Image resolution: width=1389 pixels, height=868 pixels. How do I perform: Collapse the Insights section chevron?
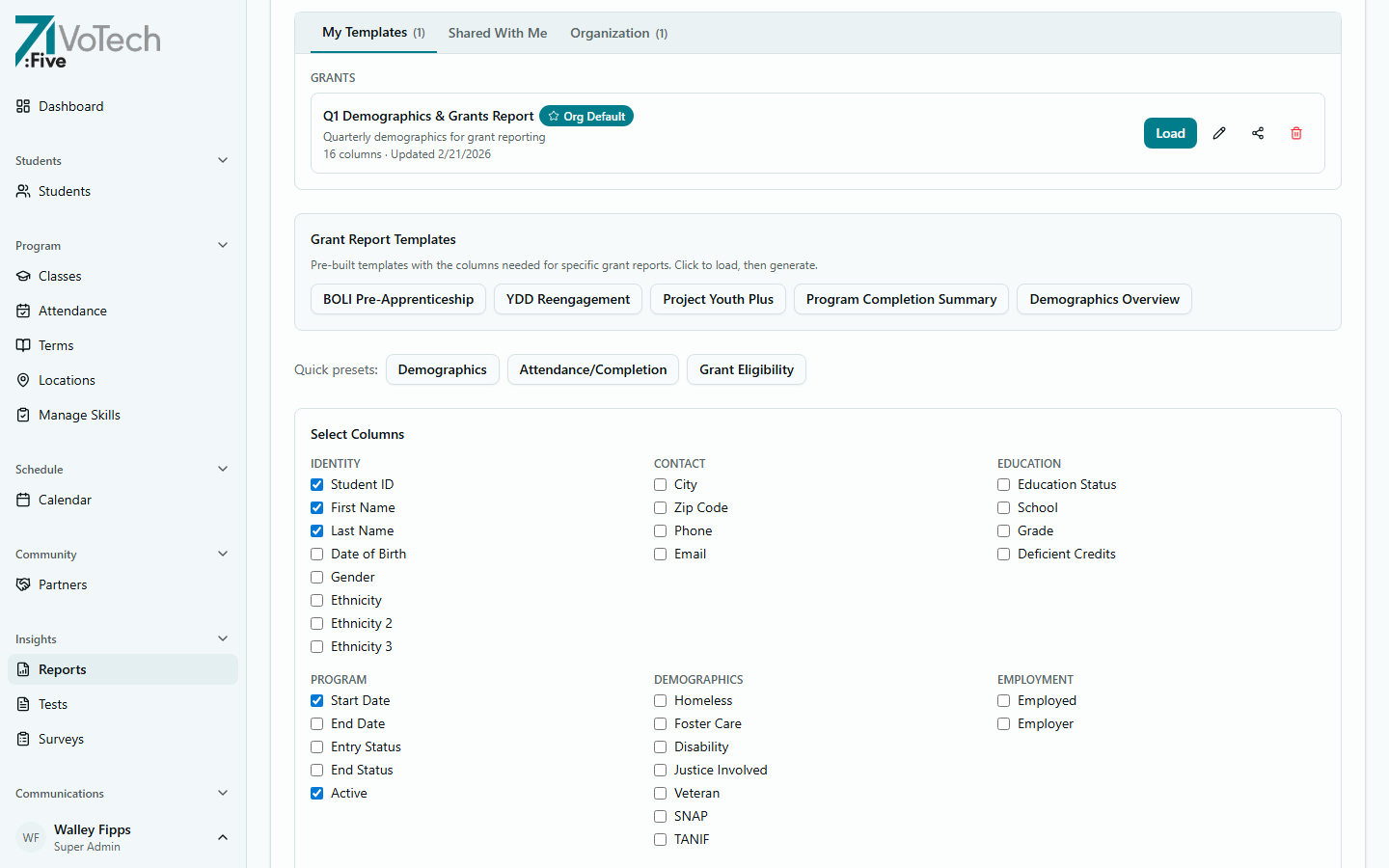click(223, 637)
